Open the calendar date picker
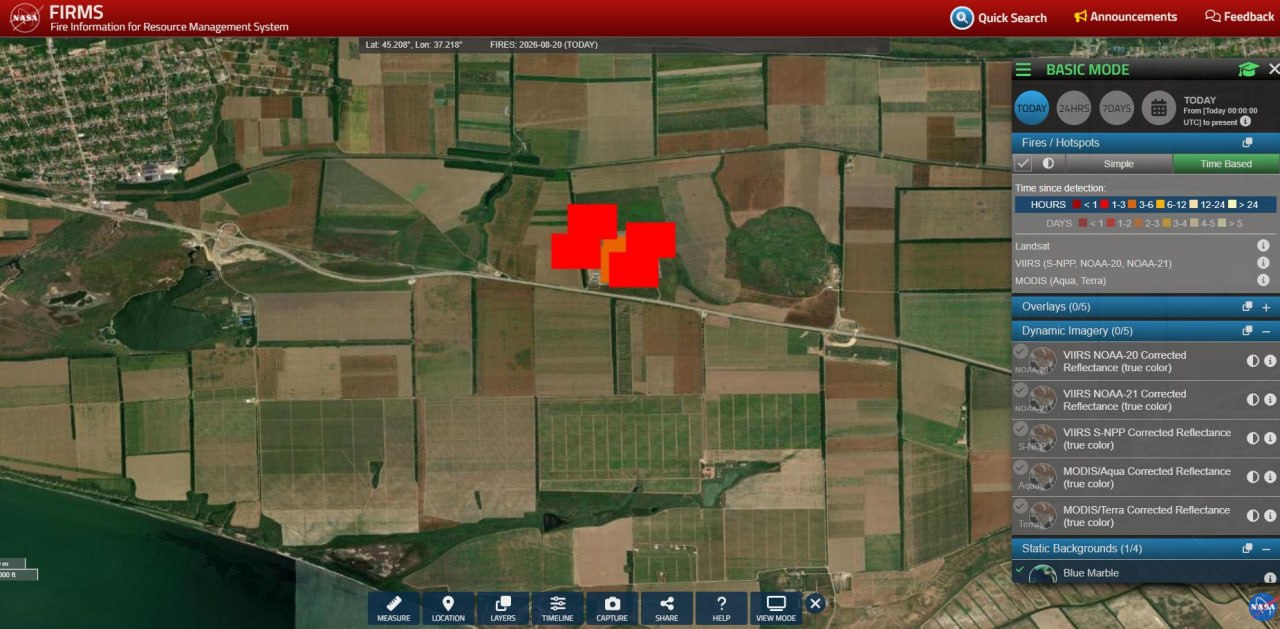This screenshot has width=1280, height=629. (1158, 108)
